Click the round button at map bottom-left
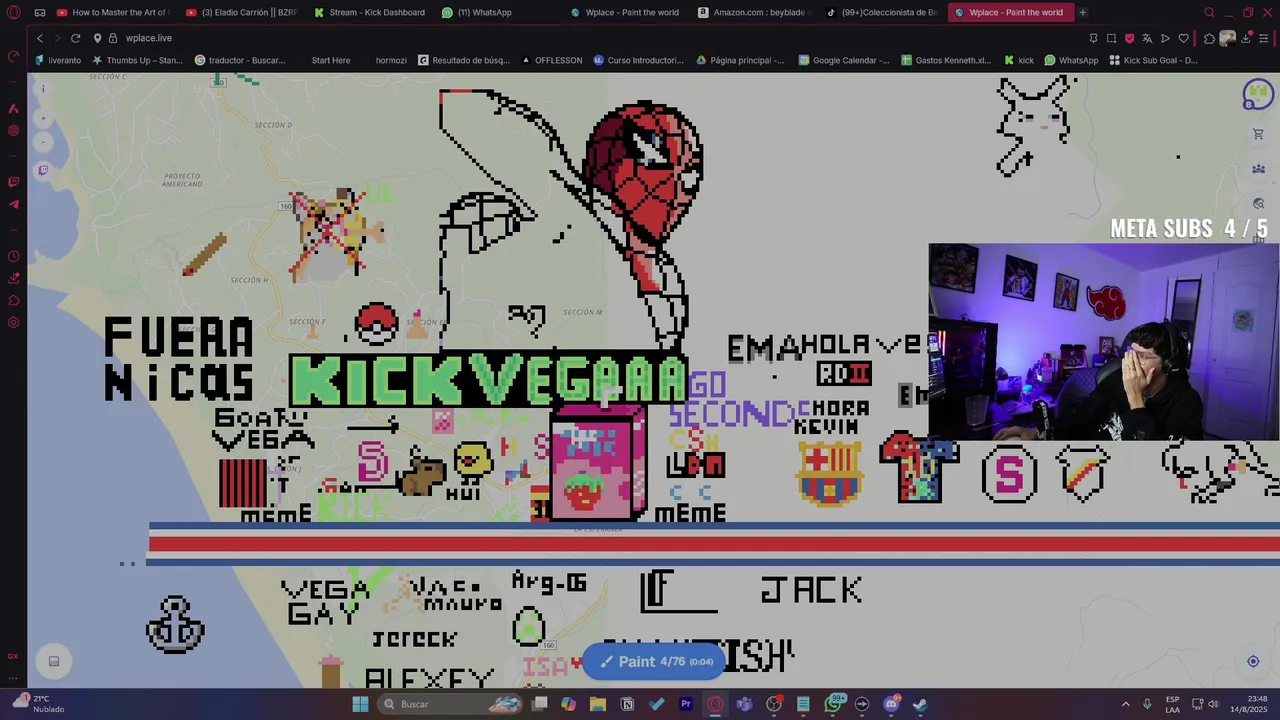Viewport: 1280px width, 720px height. 54,661
